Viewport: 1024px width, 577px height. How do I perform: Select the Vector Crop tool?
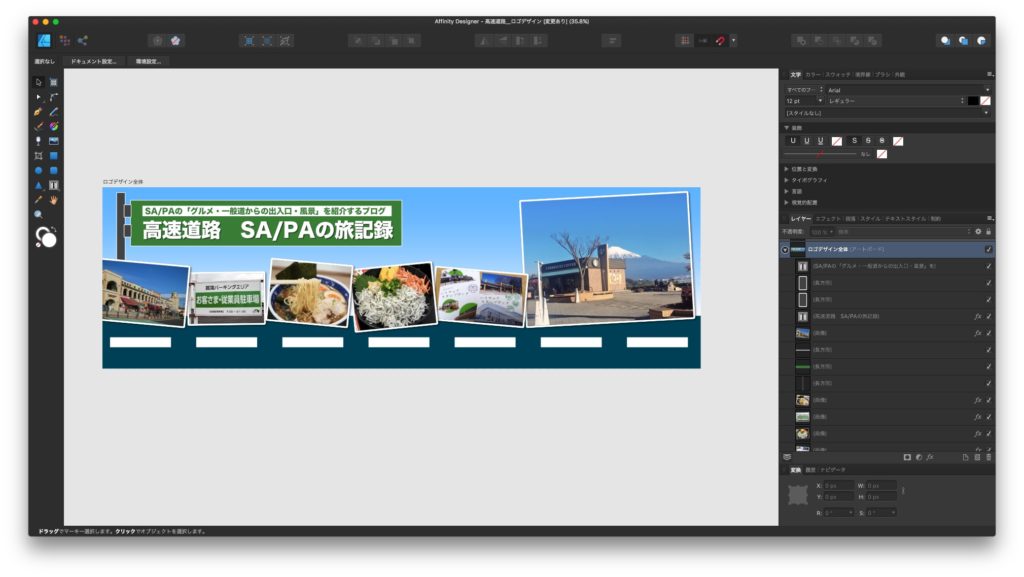click(x=39, y=156)
